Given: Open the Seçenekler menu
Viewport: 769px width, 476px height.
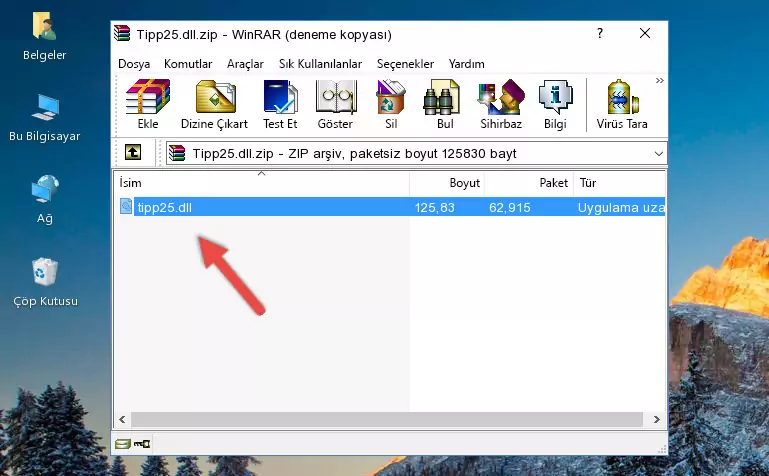Looking at the screenshot, I should click(405, 64).
